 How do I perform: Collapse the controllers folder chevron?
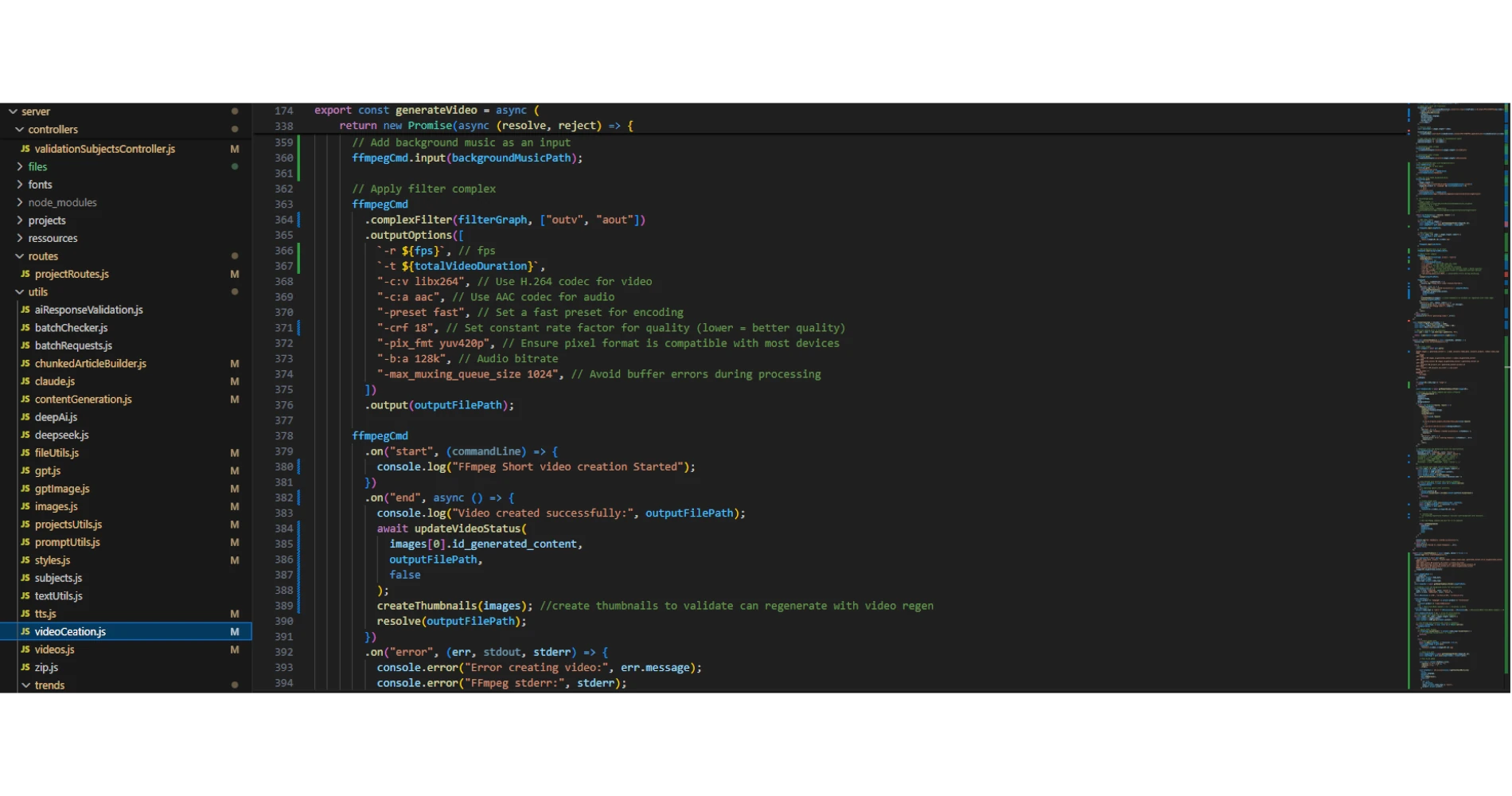pos(19,129)
